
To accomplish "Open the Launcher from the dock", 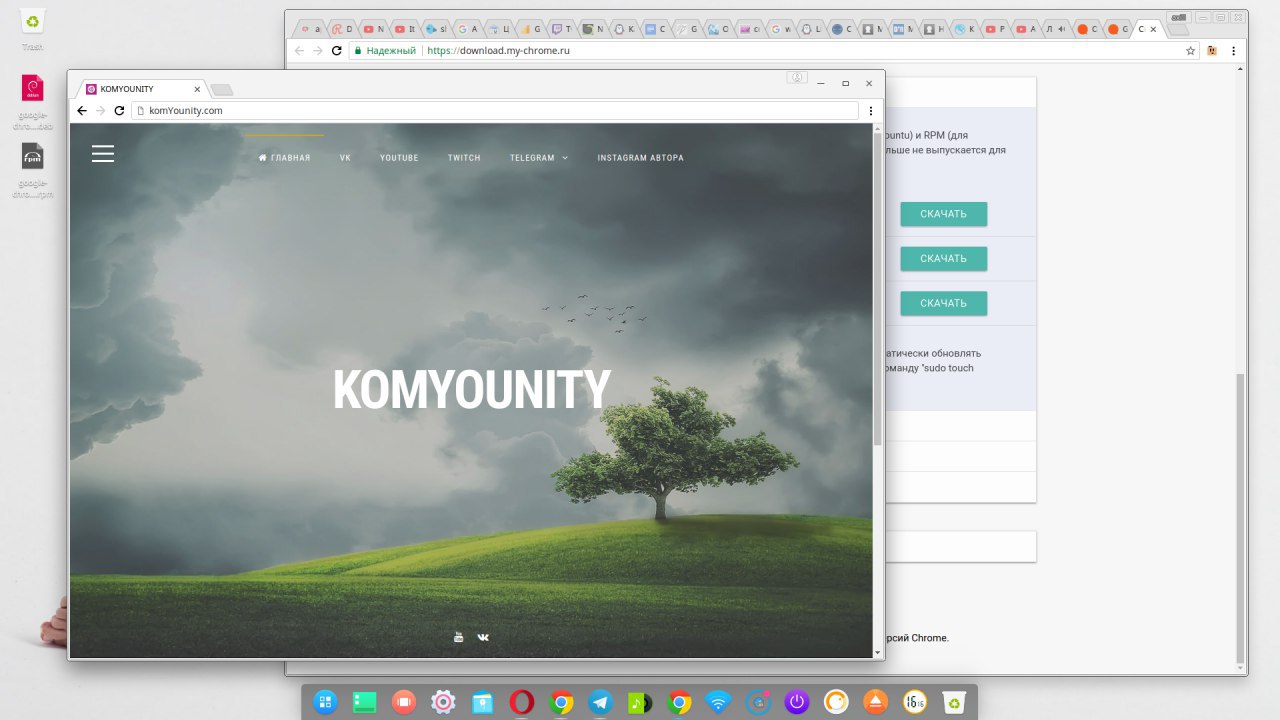I will 326,702.
